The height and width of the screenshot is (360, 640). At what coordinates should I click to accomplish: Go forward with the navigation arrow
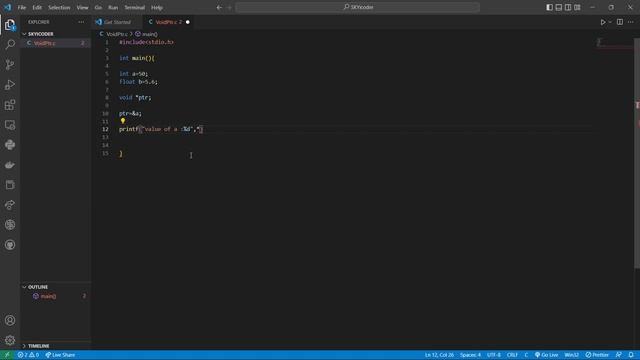[229, 7]
